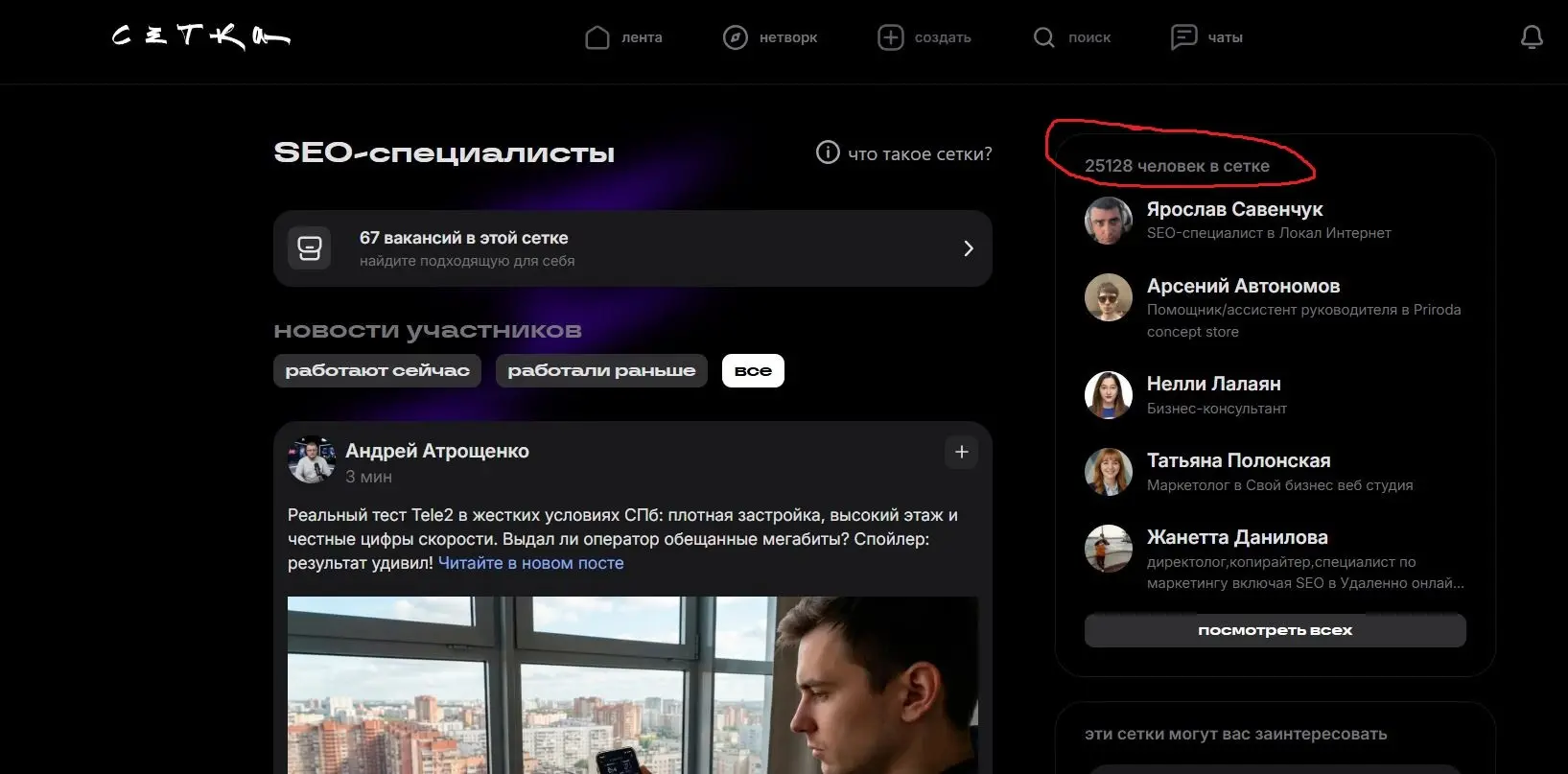The image size is (1568, 774).
Task: Go to the поиск menu label
Action: click(x=1089, y=37)
